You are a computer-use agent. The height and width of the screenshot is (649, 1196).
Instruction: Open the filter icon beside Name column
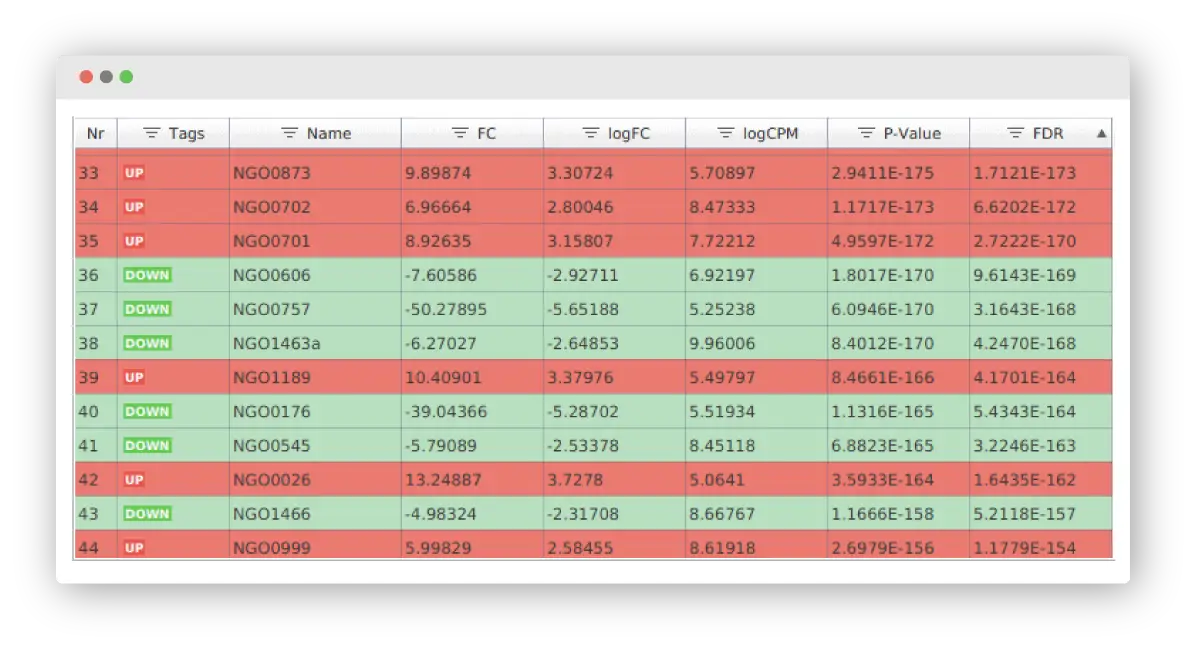289,133
